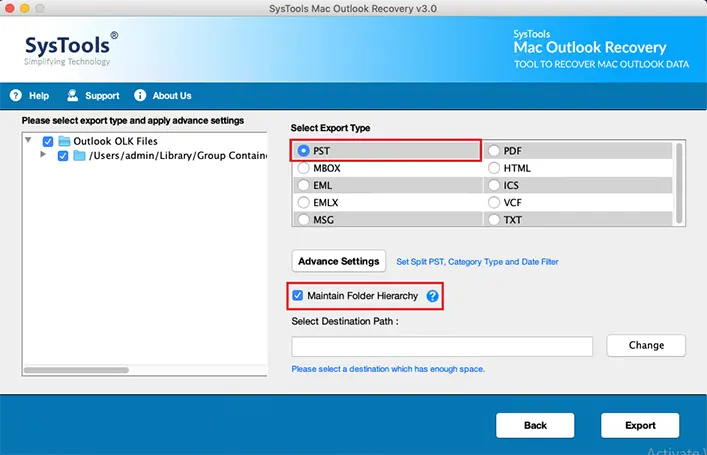707x455 pixels.
Task: Collapse the Outlook OLK Files tree node
Action: pyautogui.click(x=28, y=140)
